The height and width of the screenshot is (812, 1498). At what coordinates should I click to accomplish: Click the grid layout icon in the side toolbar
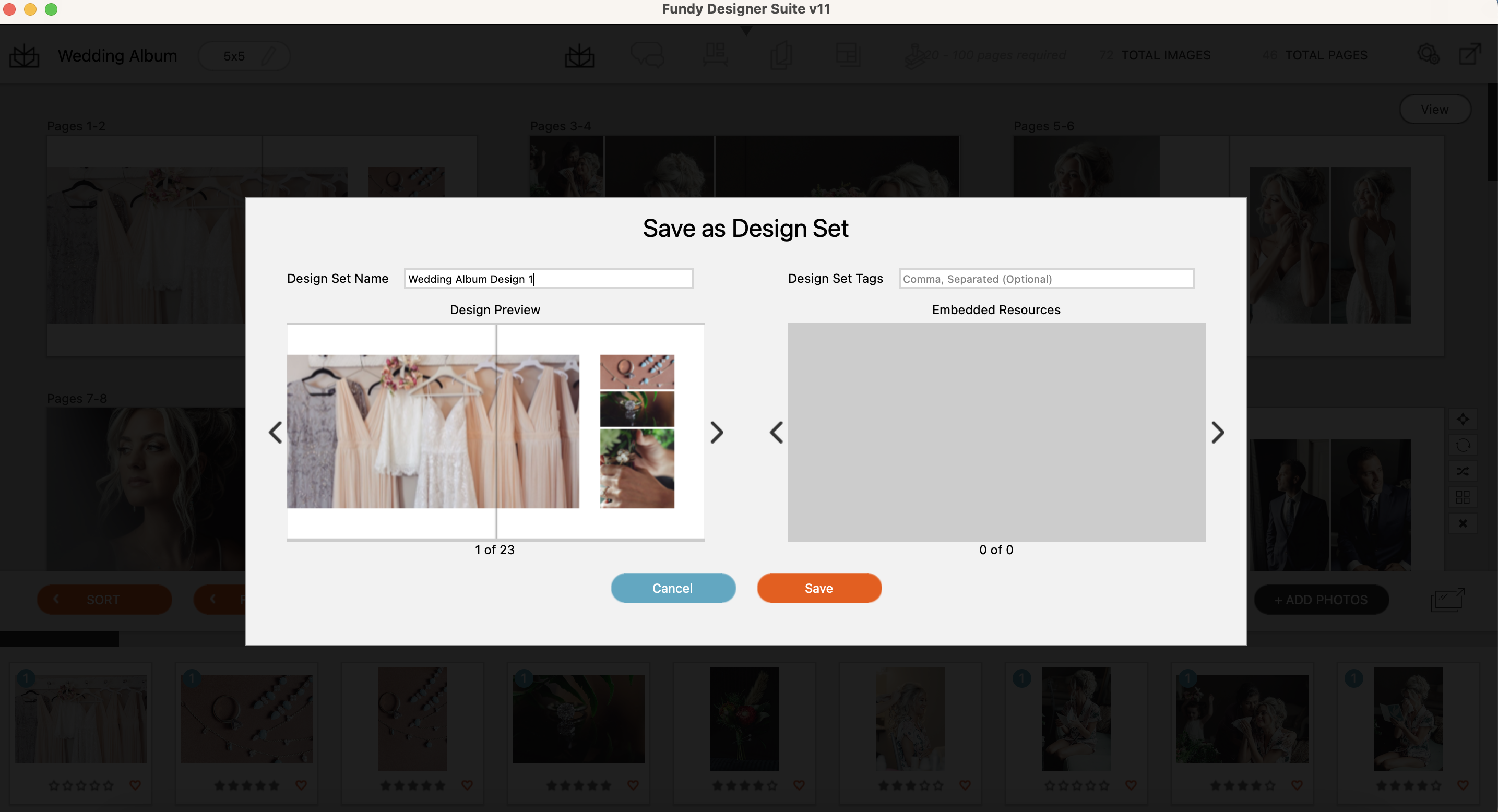pos(1463,497)
